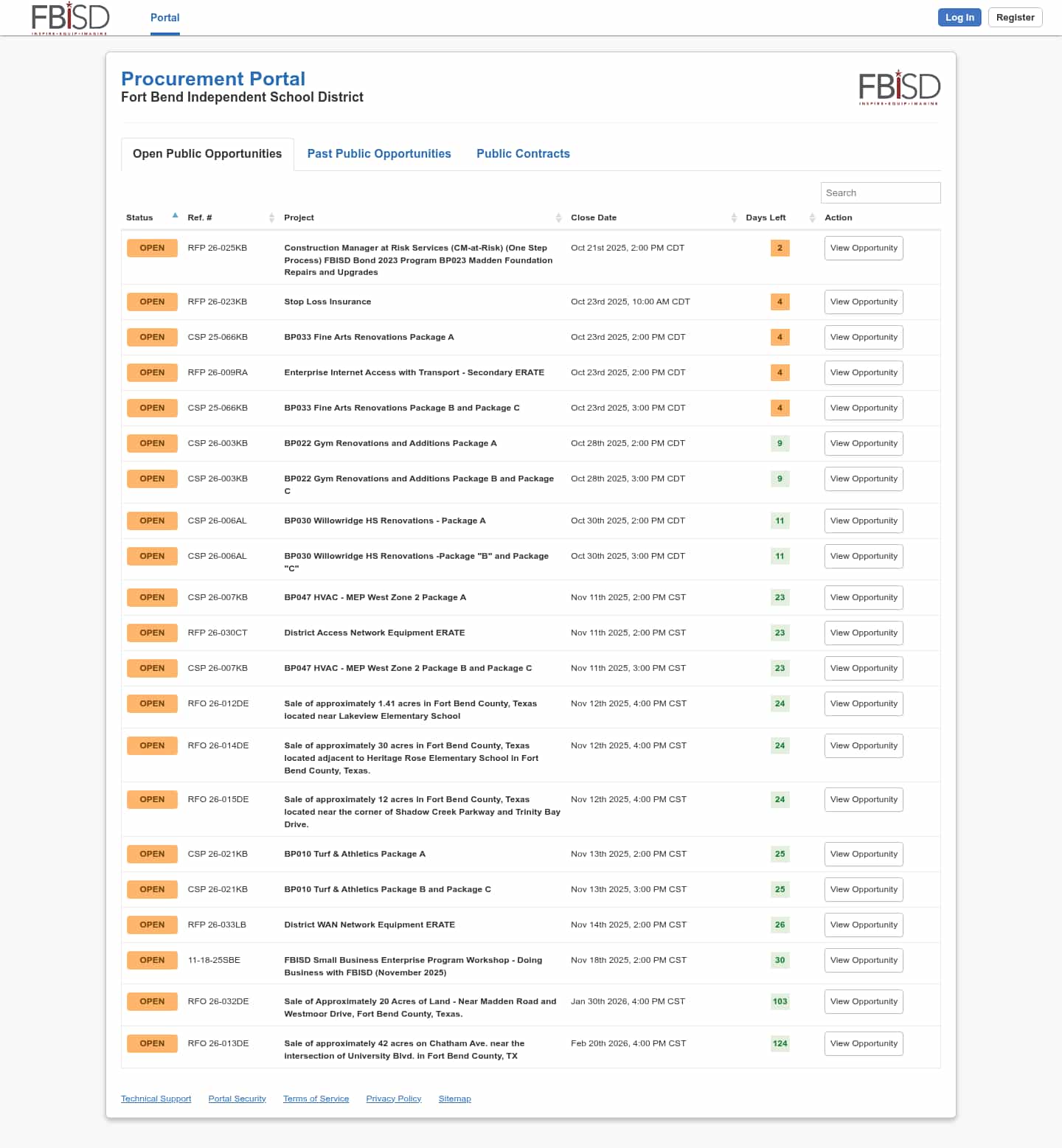Screen dimensions: 1062x1148
Task: Sort by Ref. # column arrows
Action: [271, 218]
